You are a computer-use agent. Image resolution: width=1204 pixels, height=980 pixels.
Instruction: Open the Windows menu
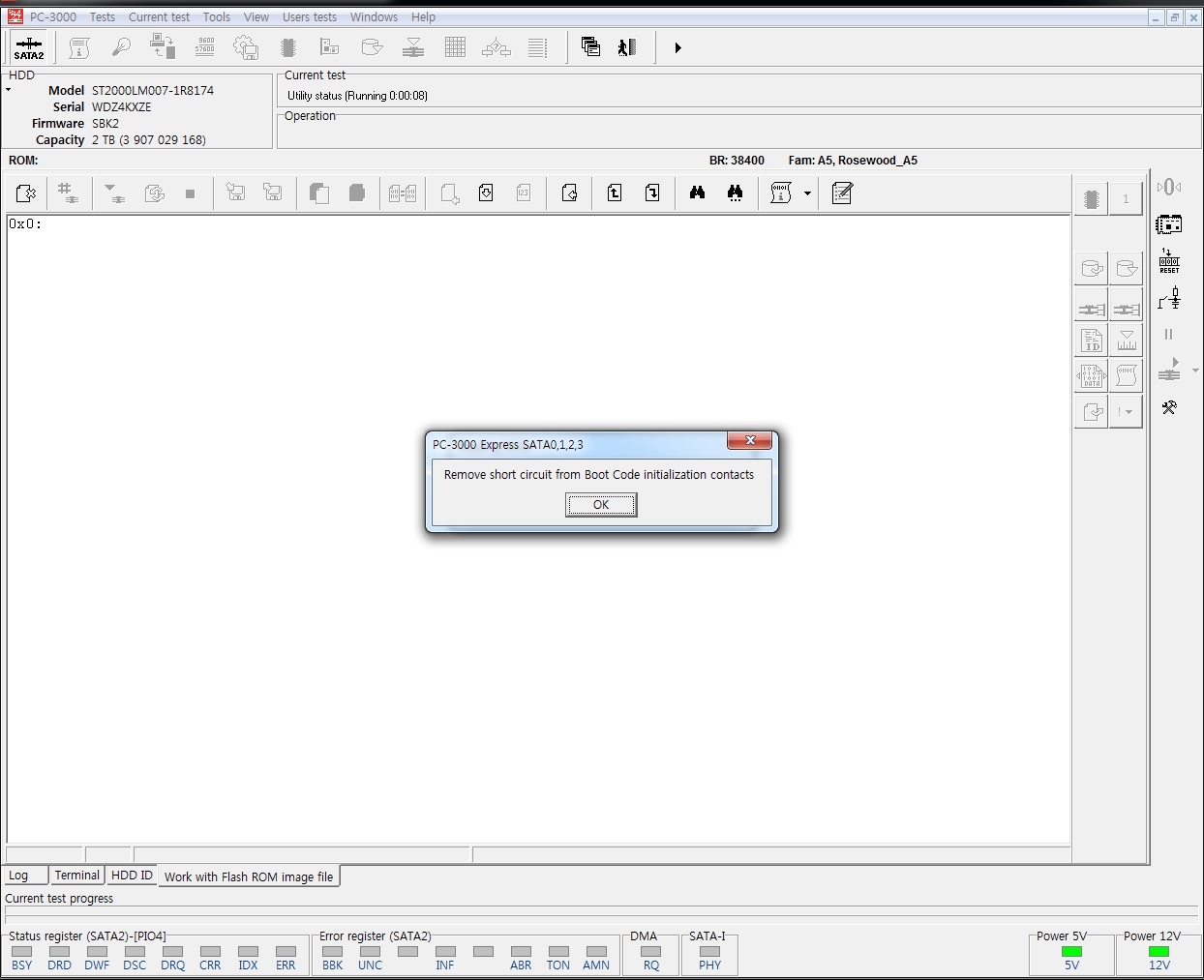pos(374,16)
